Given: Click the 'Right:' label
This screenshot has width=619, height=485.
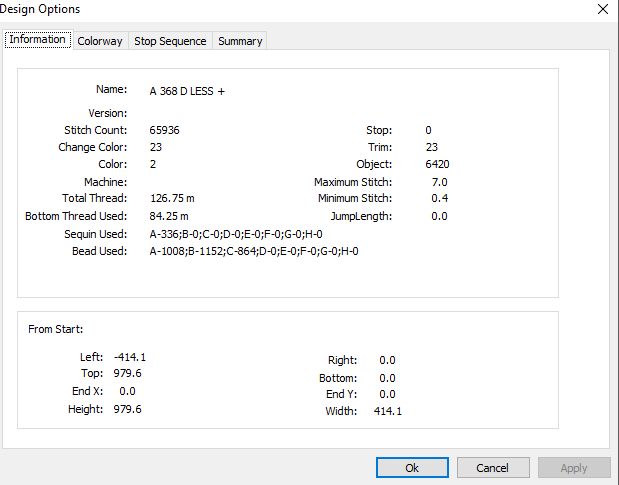Looking at the screenshot, I should pos(342,360).
